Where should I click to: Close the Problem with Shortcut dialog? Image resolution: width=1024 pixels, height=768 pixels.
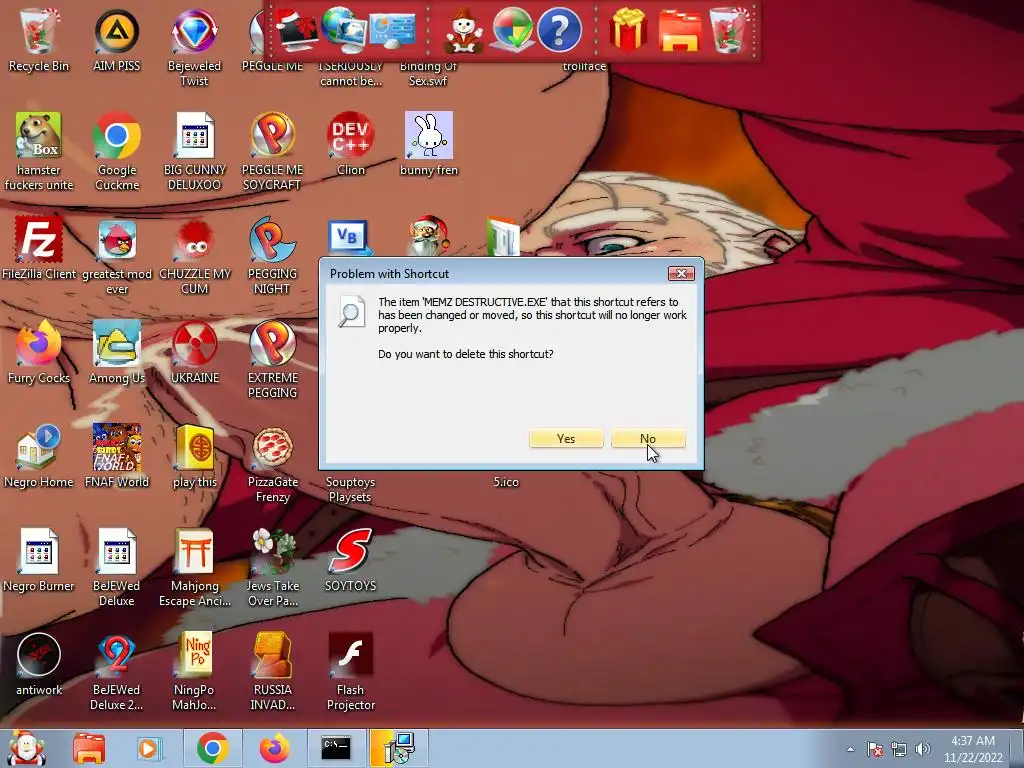pyautogui.click(x=680, y=274)
